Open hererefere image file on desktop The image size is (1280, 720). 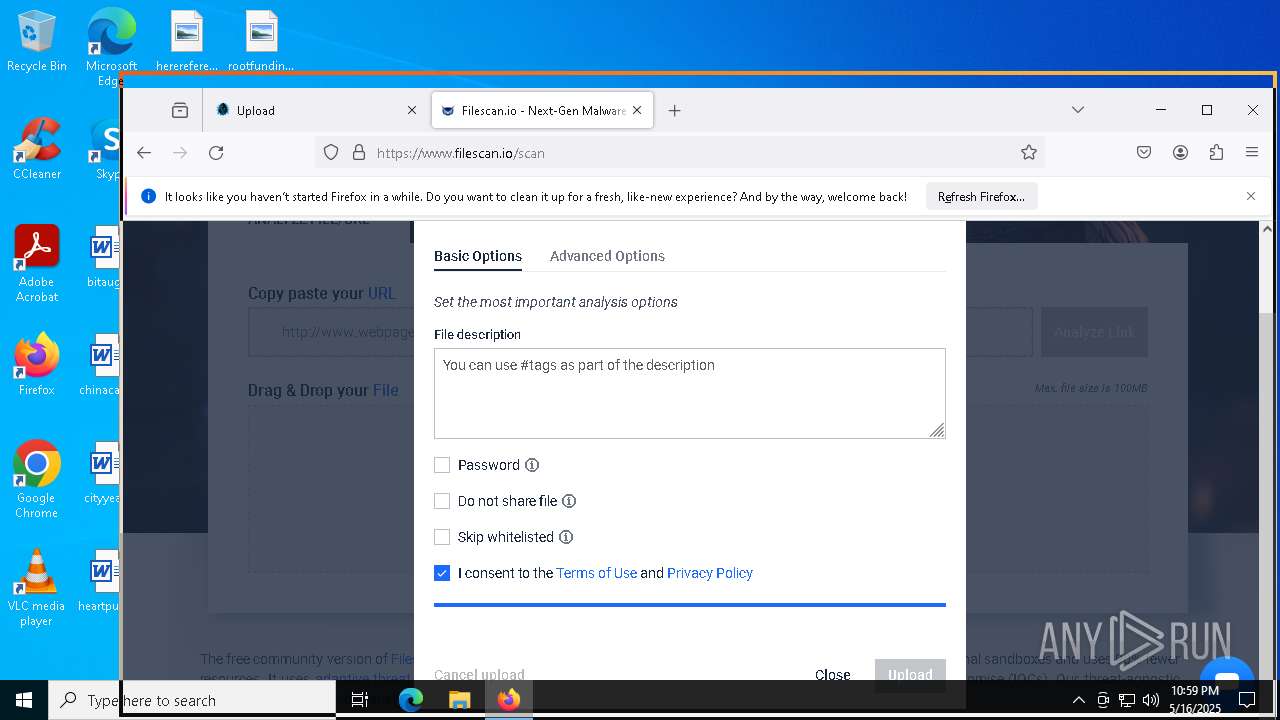(x=187, y=42)
